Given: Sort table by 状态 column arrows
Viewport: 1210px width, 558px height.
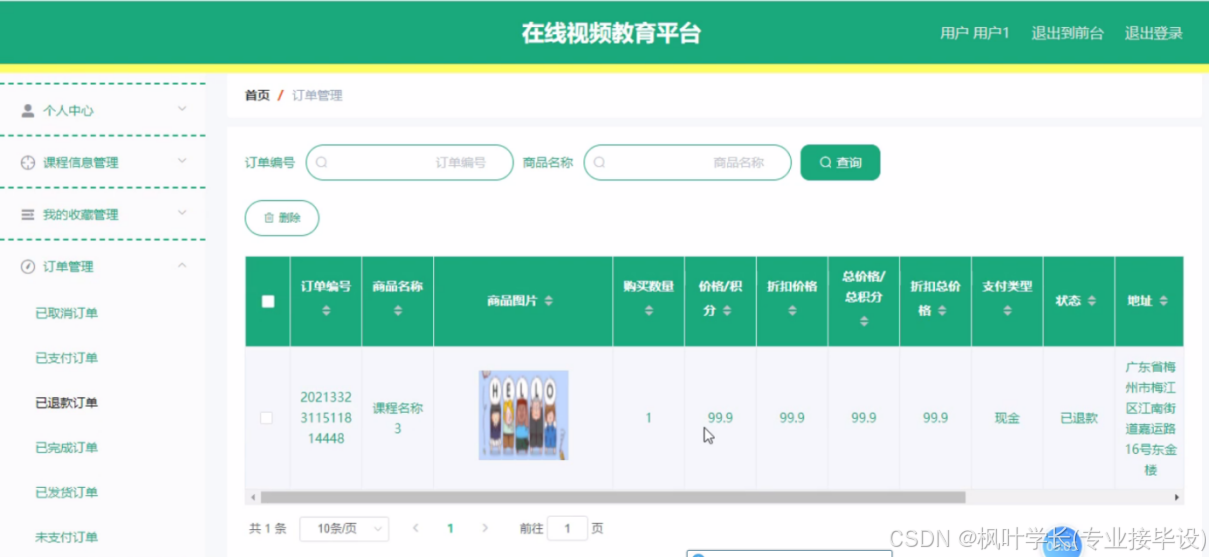Looking at the screenshot, I should 1091,301.
